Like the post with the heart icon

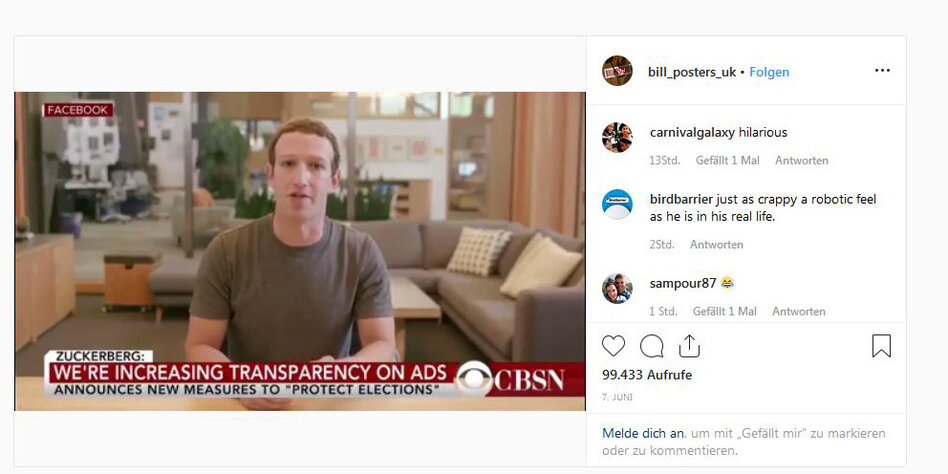click(x=613, y=346)
